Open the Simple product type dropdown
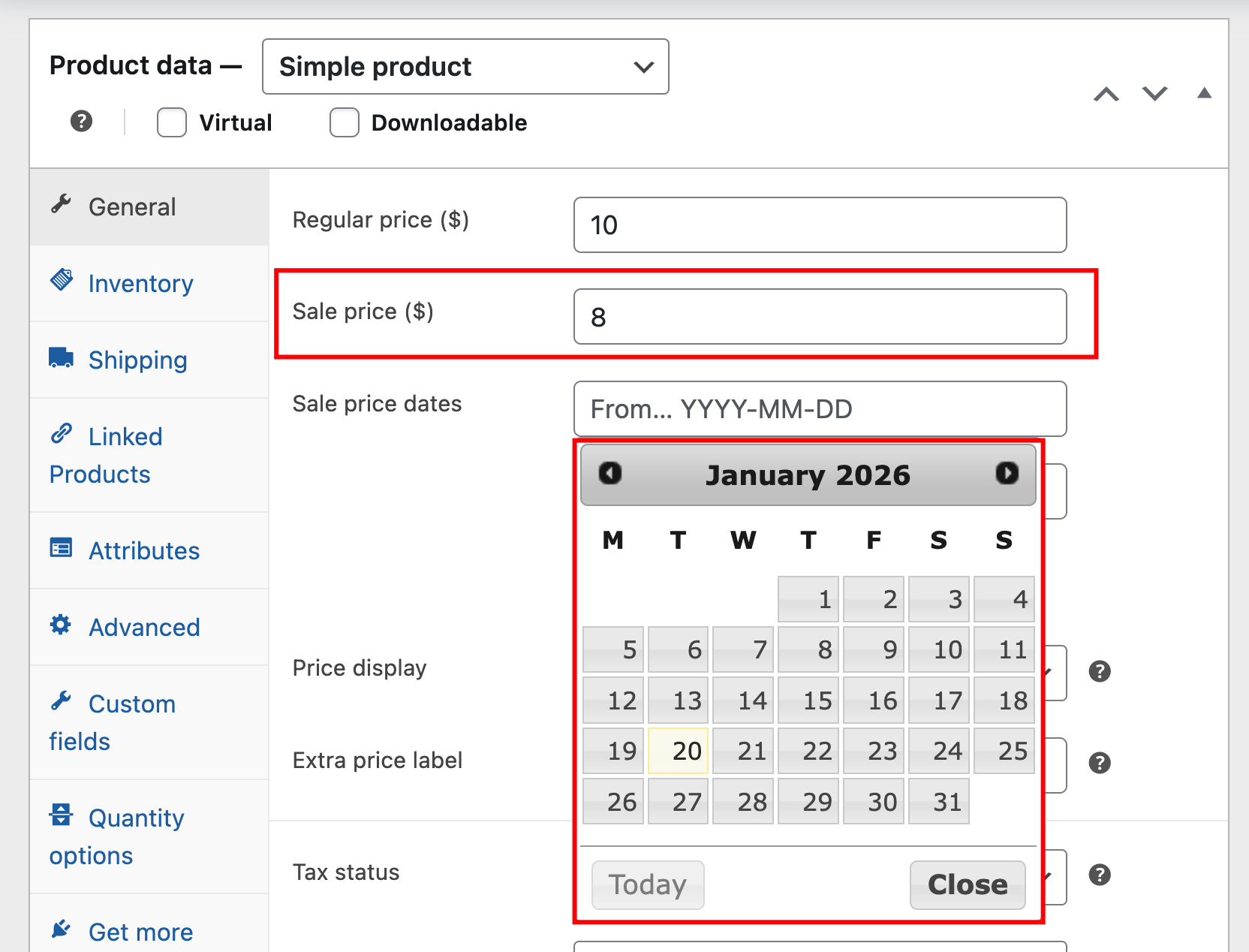Viewport: 1249px width, 952px height. coord(465,67)
